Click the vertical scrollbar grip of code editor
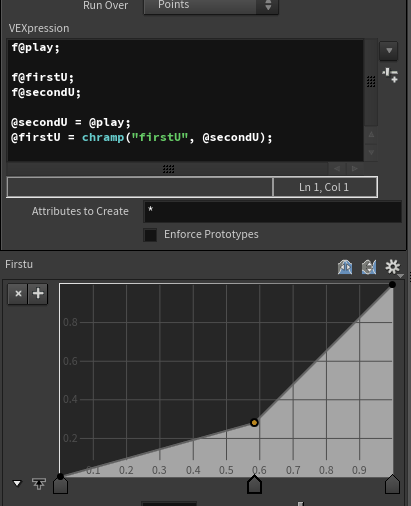 pos(371,81)
